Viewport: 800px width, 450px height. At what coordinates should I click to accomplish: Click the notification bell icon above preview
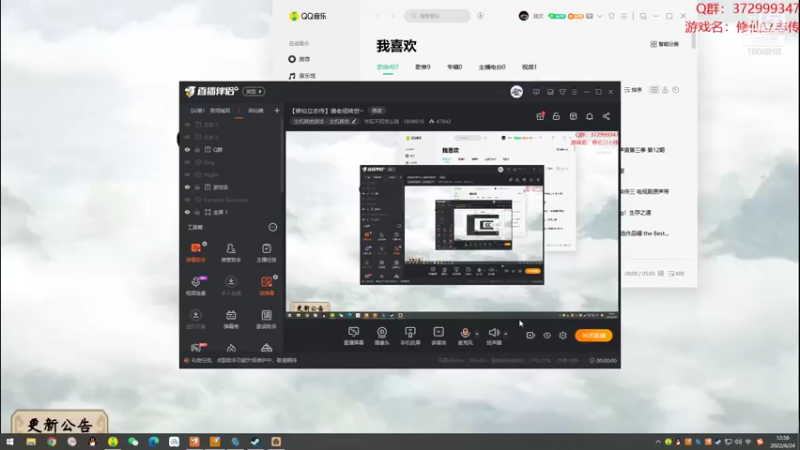tap(589, 116)
